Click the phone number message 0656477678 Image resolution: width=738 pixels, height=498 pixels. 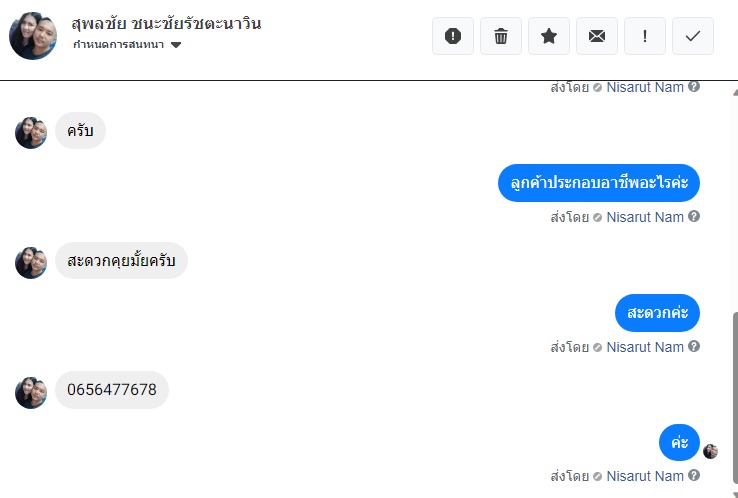(x=112, y=390)
